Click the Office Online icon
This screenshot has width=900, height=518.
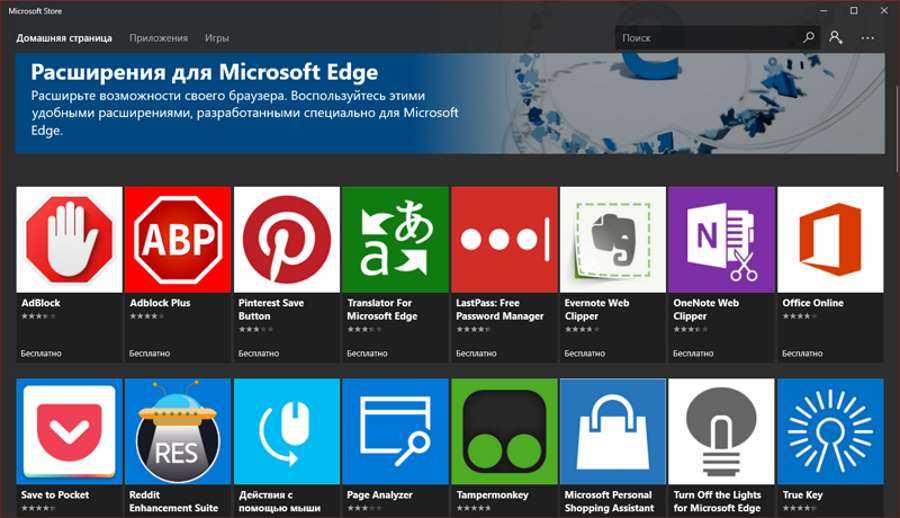(830, 240)
